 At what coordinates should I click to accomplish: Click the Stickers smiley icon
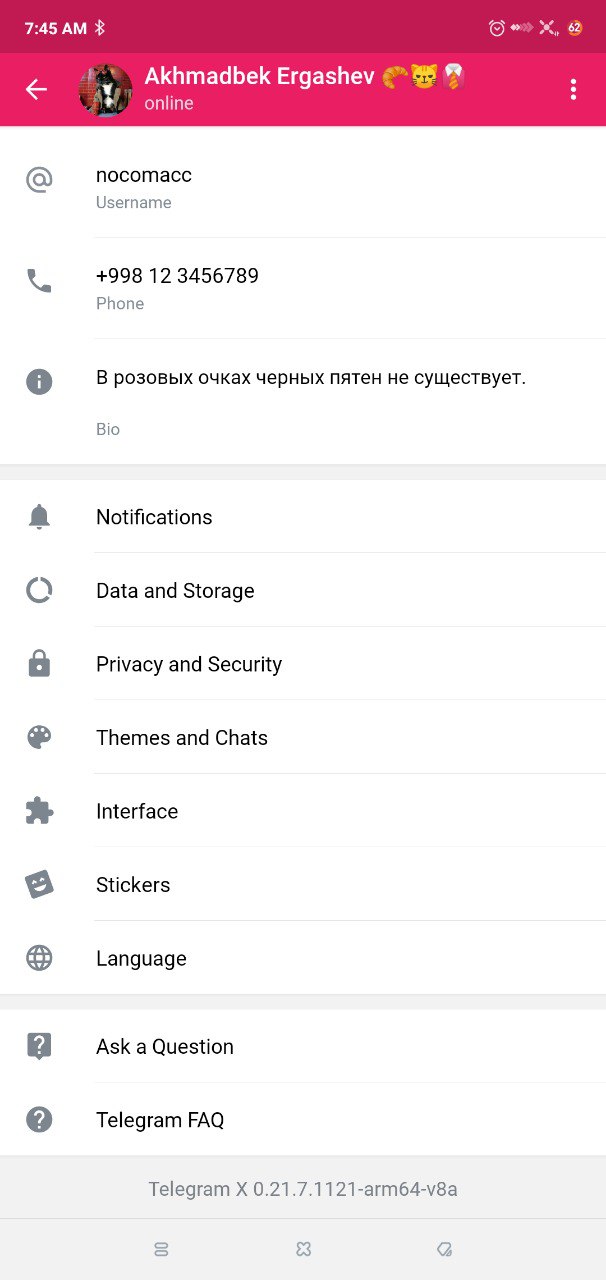[x=39, y=885]
